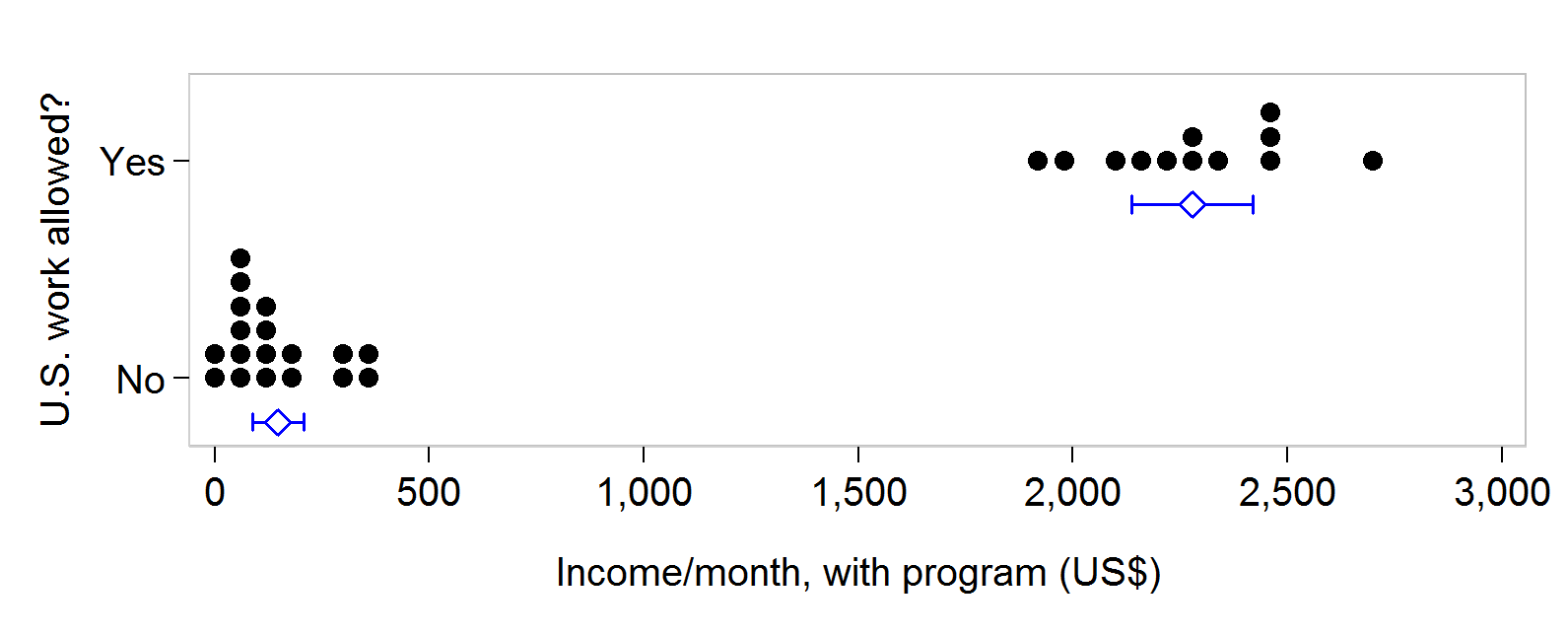The height and width of the screenshot is (636, 1568).
Task: Click the 0 tick label on x-axis
Action: (215, 492)
